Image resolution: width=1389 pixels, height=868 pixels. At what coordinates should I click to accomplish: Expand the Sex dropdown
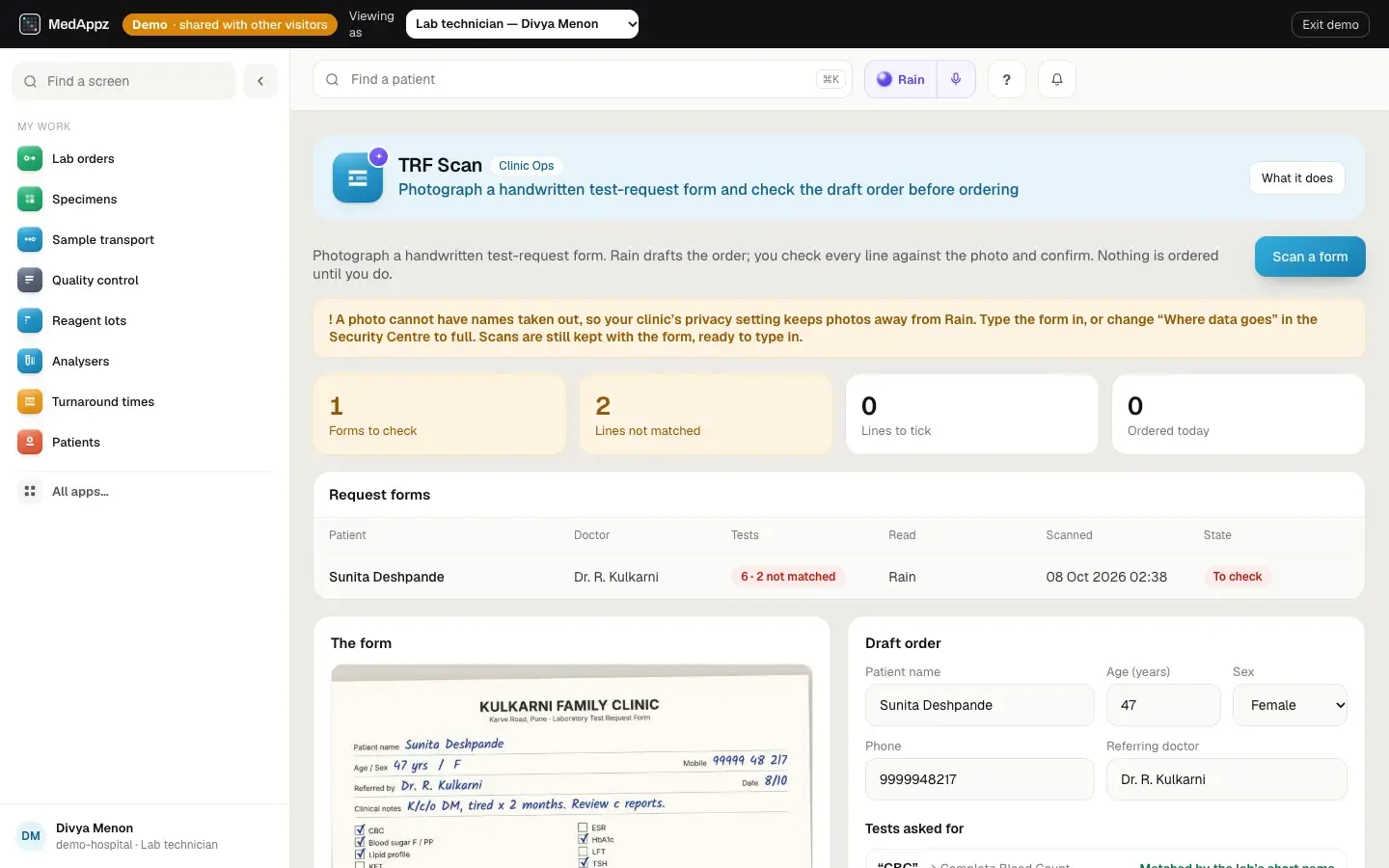(1290, 705)
